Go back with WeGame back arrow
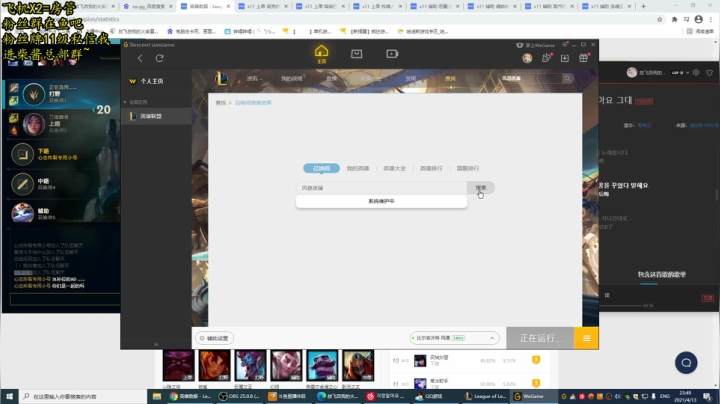 click(140, 58)
